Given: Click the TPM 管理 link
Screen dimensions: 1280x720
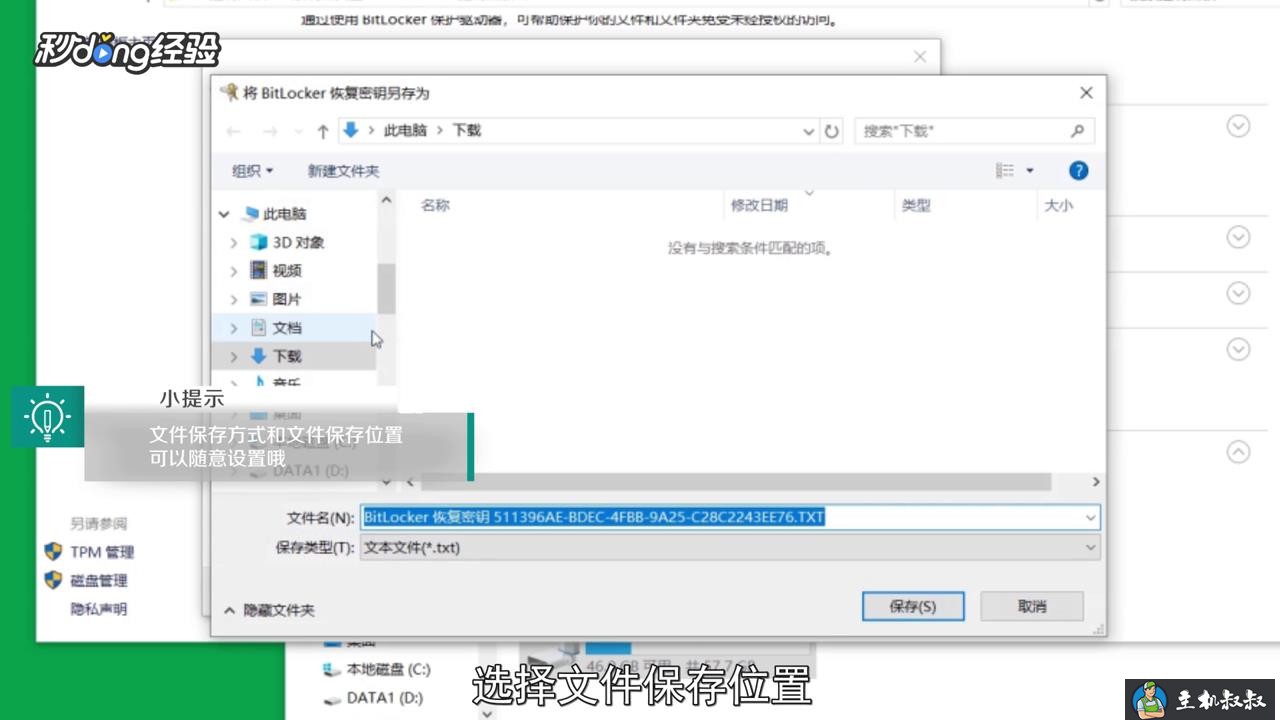Looking at the screenshot, I should coord(102,552).
